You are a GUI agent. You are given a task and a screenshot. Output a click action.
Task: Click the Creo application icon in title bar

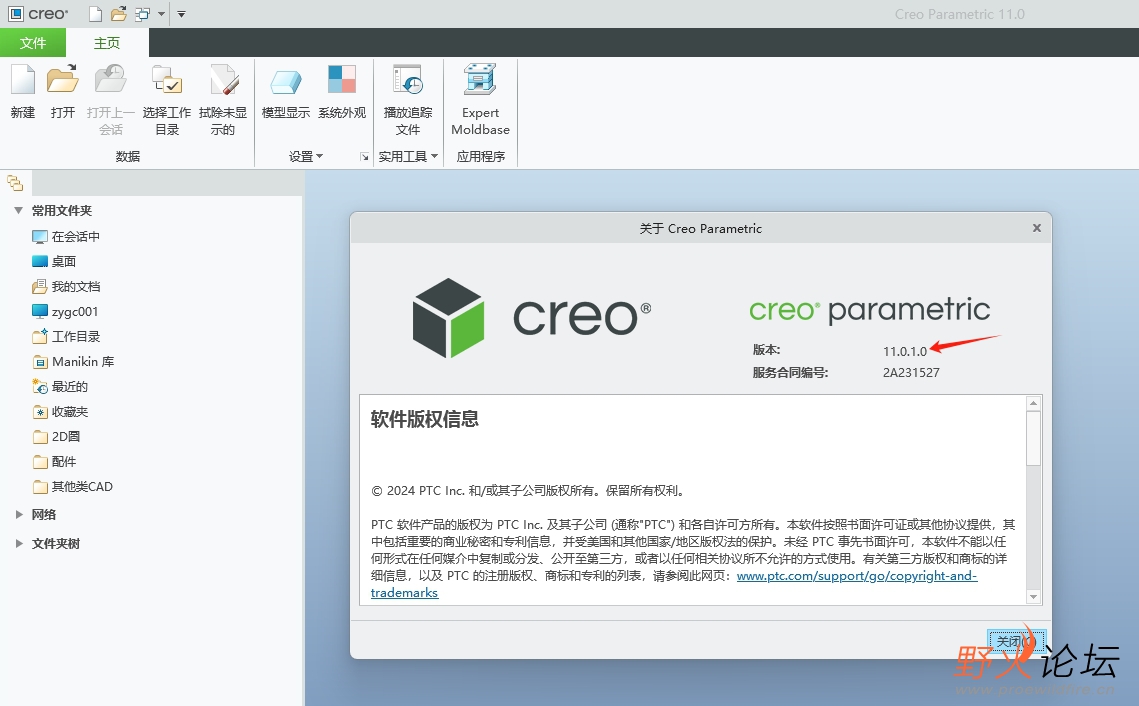pos(15,14)
